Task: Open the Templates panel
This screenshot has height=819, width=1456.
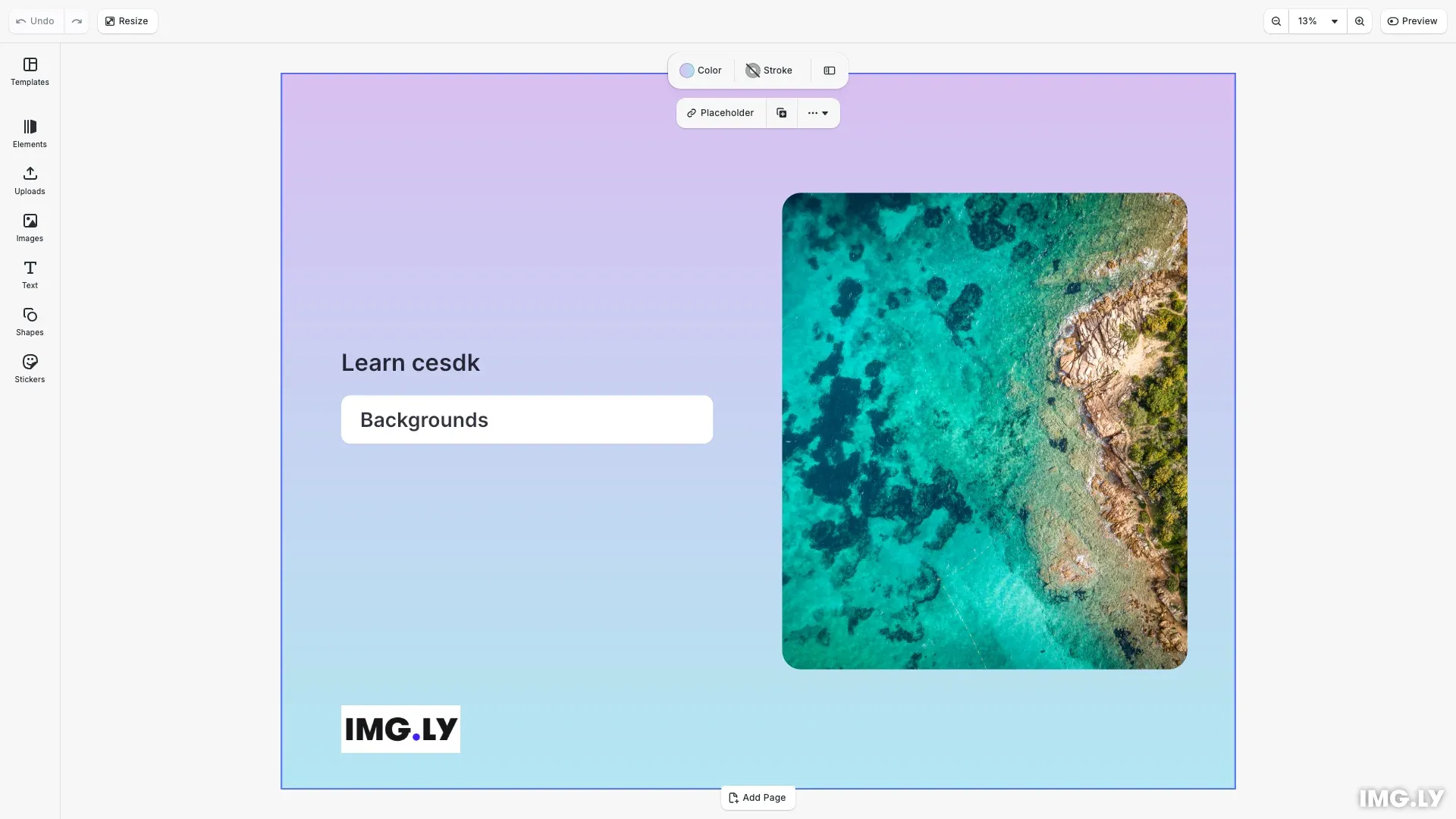Action: (x=30, y=71)
